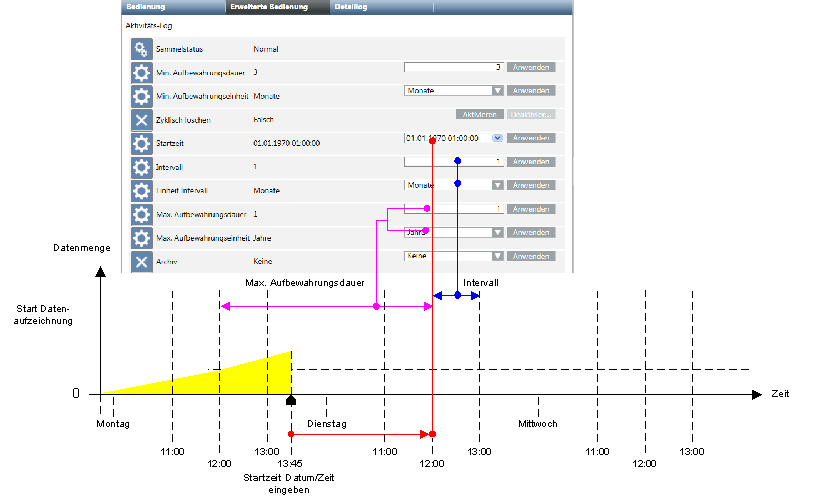Click Anwenden in the Archiv row
This screenshot has height=500, width=822.
pos(530,256)
